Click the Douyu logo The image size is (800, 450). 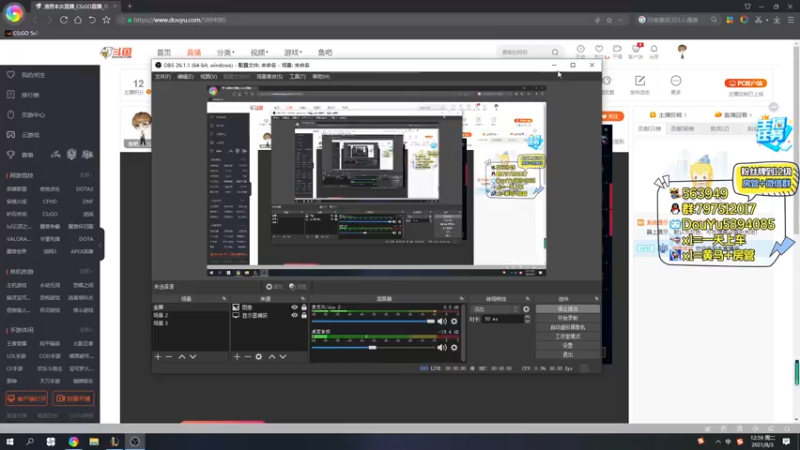point(116,52)
